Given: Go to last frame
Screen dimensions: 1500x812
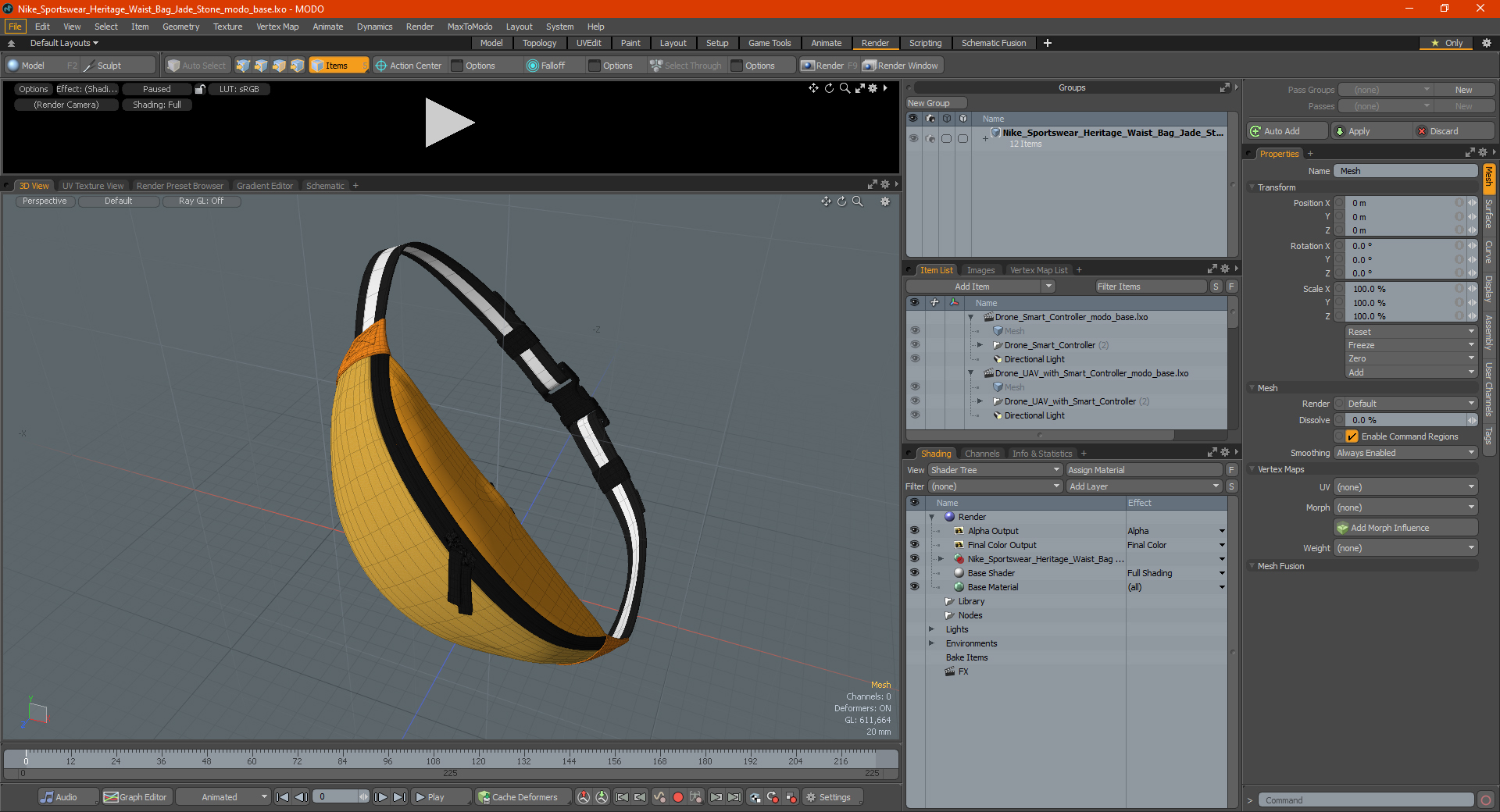Looking at the screenshot, I should pos(399,797).
